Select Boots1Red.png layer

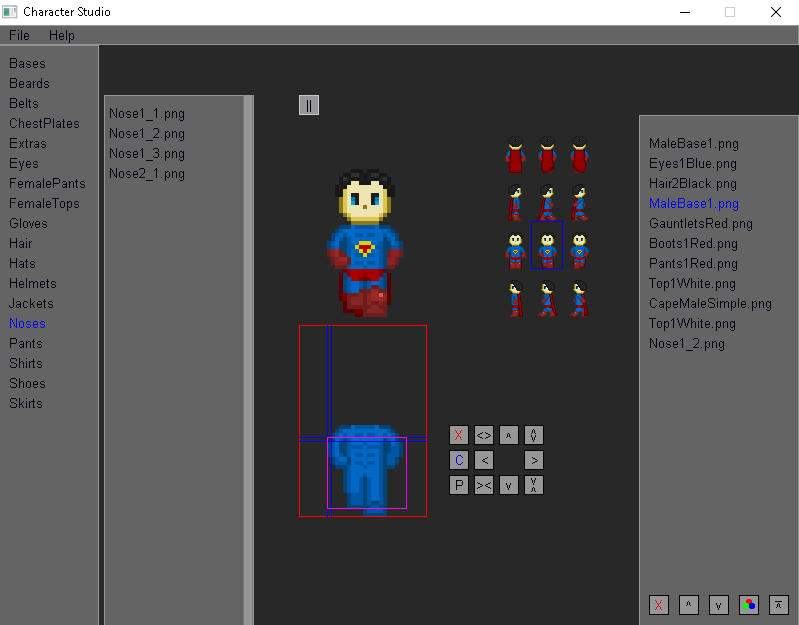[693, 243]
